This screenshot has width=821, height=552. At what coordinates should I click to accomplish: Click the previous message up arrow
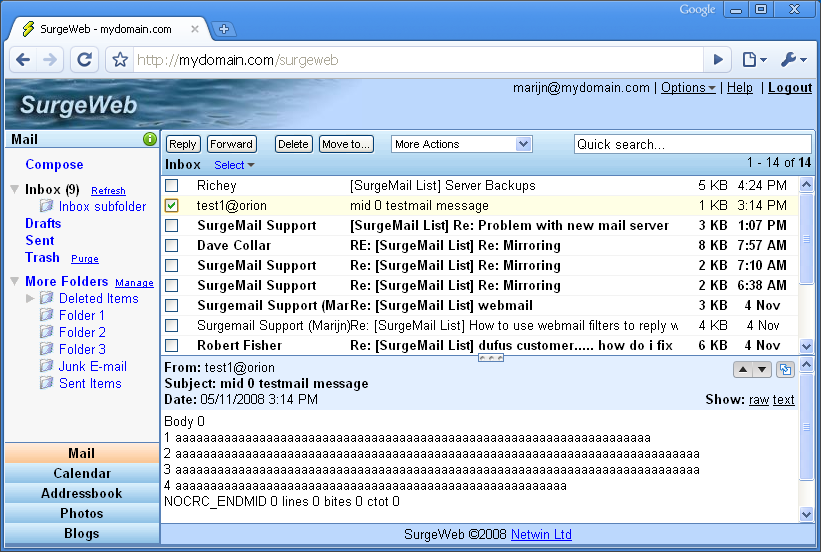[x=742, y=370]
